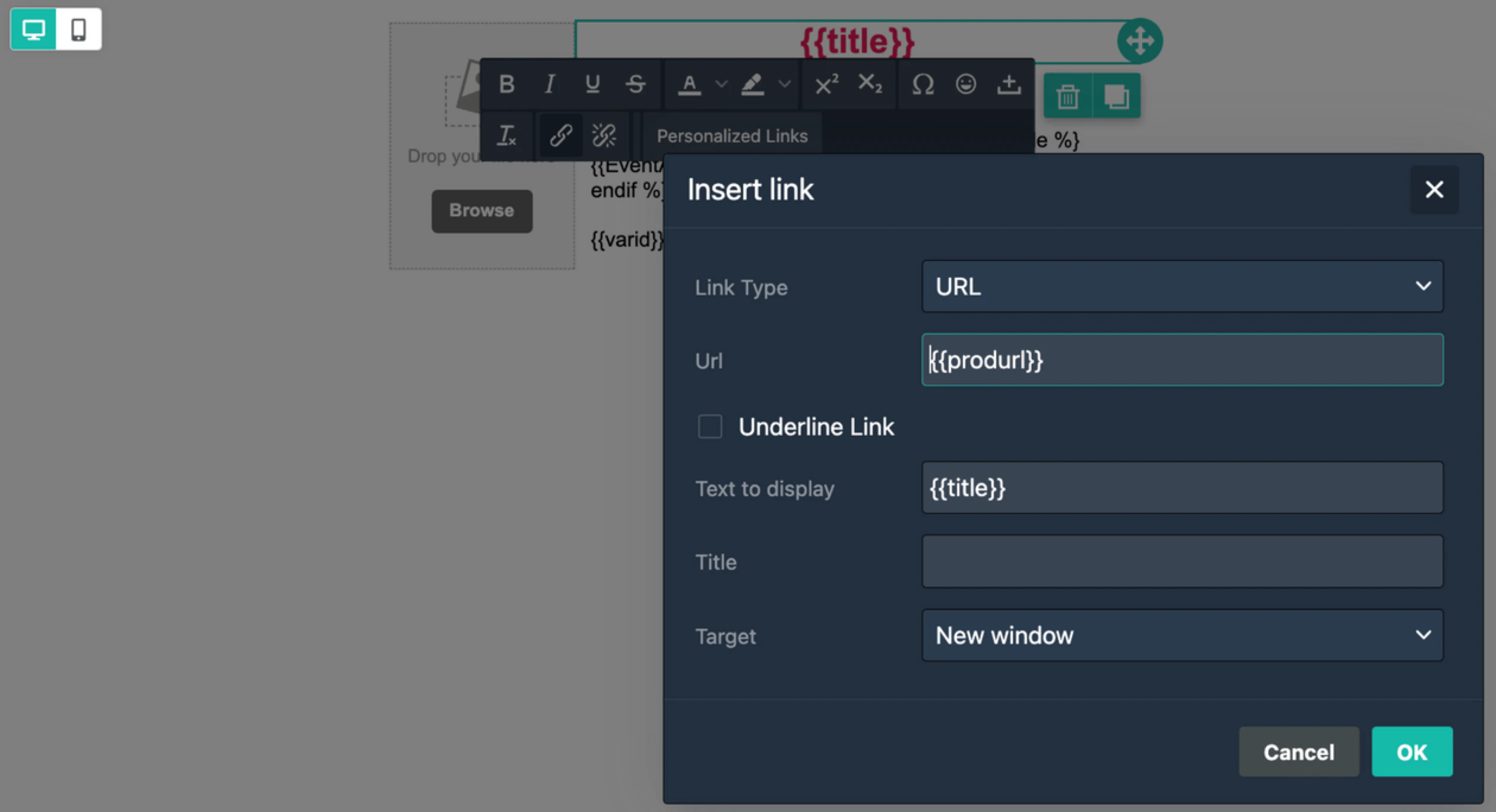This screenshot has width=1496, height=812.
Task: Insert a special character with omega icon
Action: 923,84
